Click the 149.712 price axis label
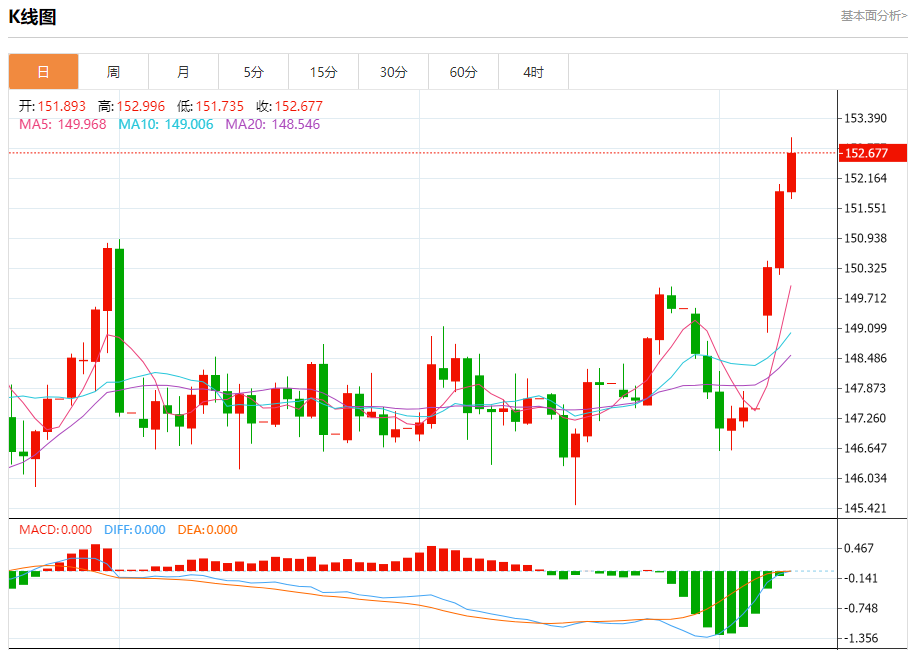Image resolution: width=913 pixels, height=650 pixels. point(865,298)
